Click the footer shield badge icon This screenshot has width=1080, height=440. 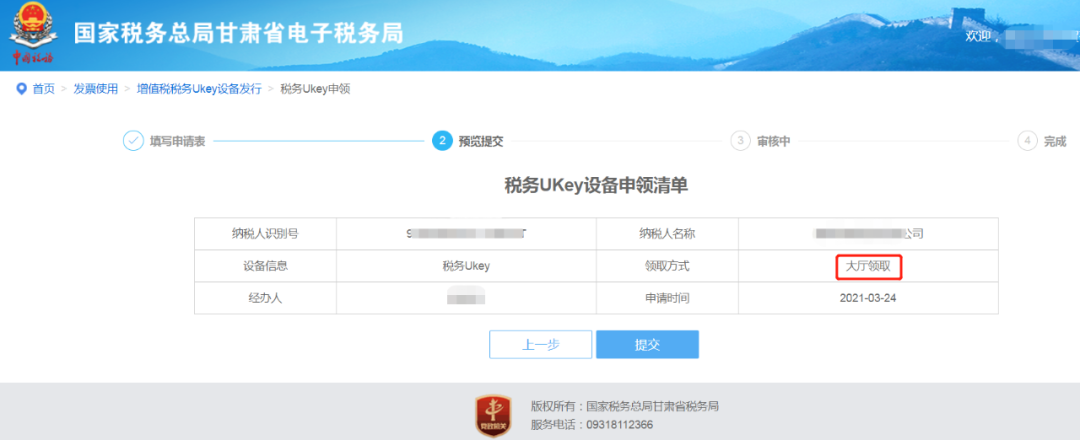pos(493,416)
